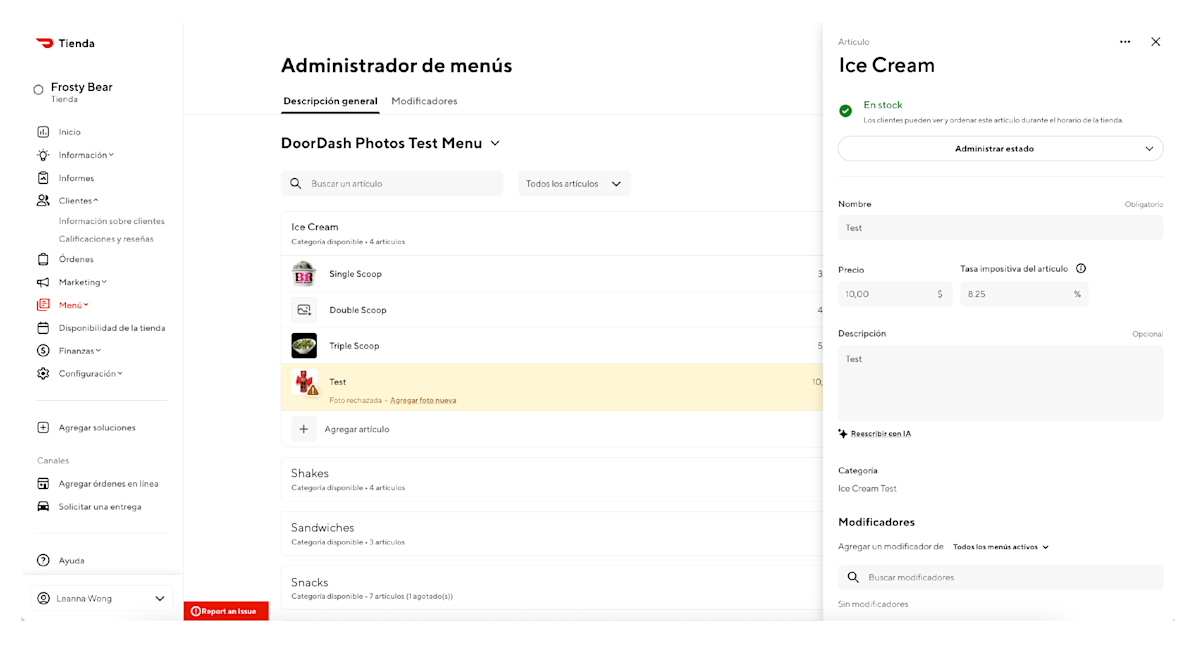
Task: Click the Precio field showing 10,00
Action: (895, 294)
